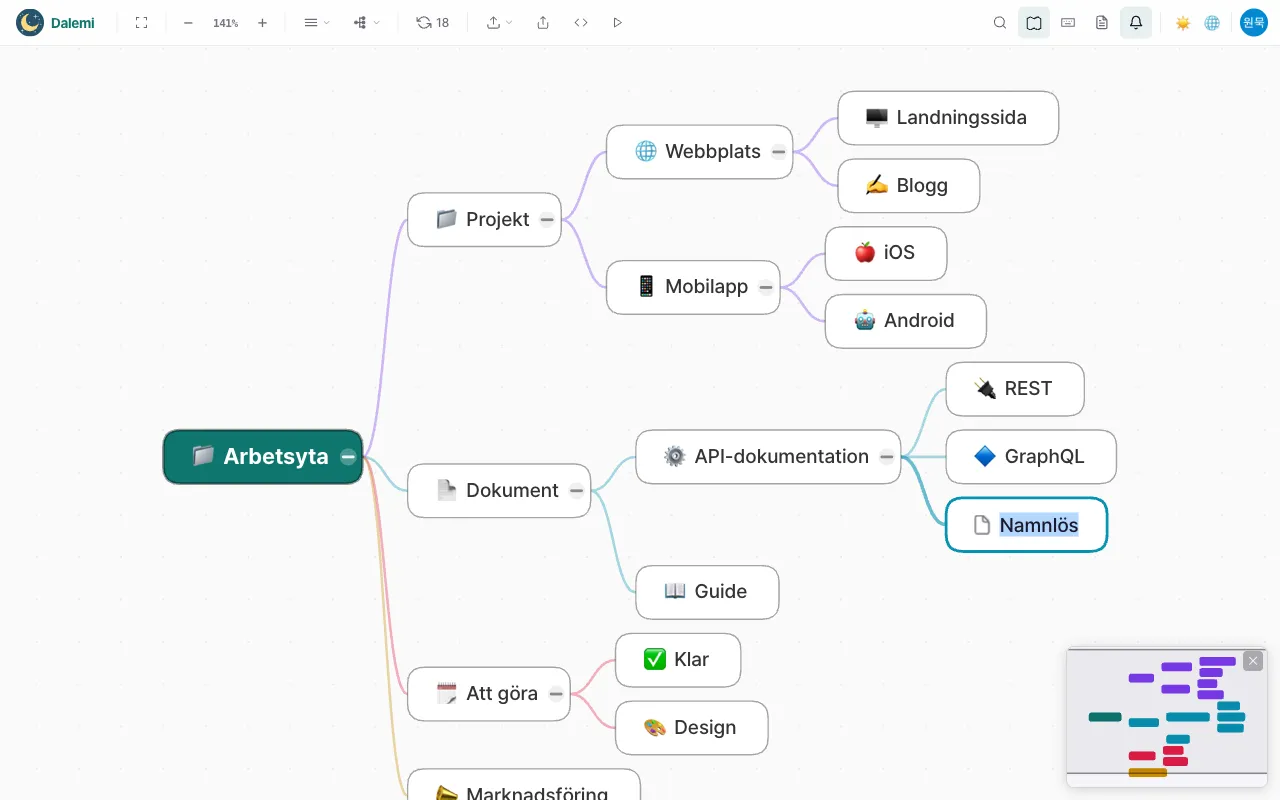Select the Guide node
This screenshot has width=1280, height=800.
(x=707, y=592)
